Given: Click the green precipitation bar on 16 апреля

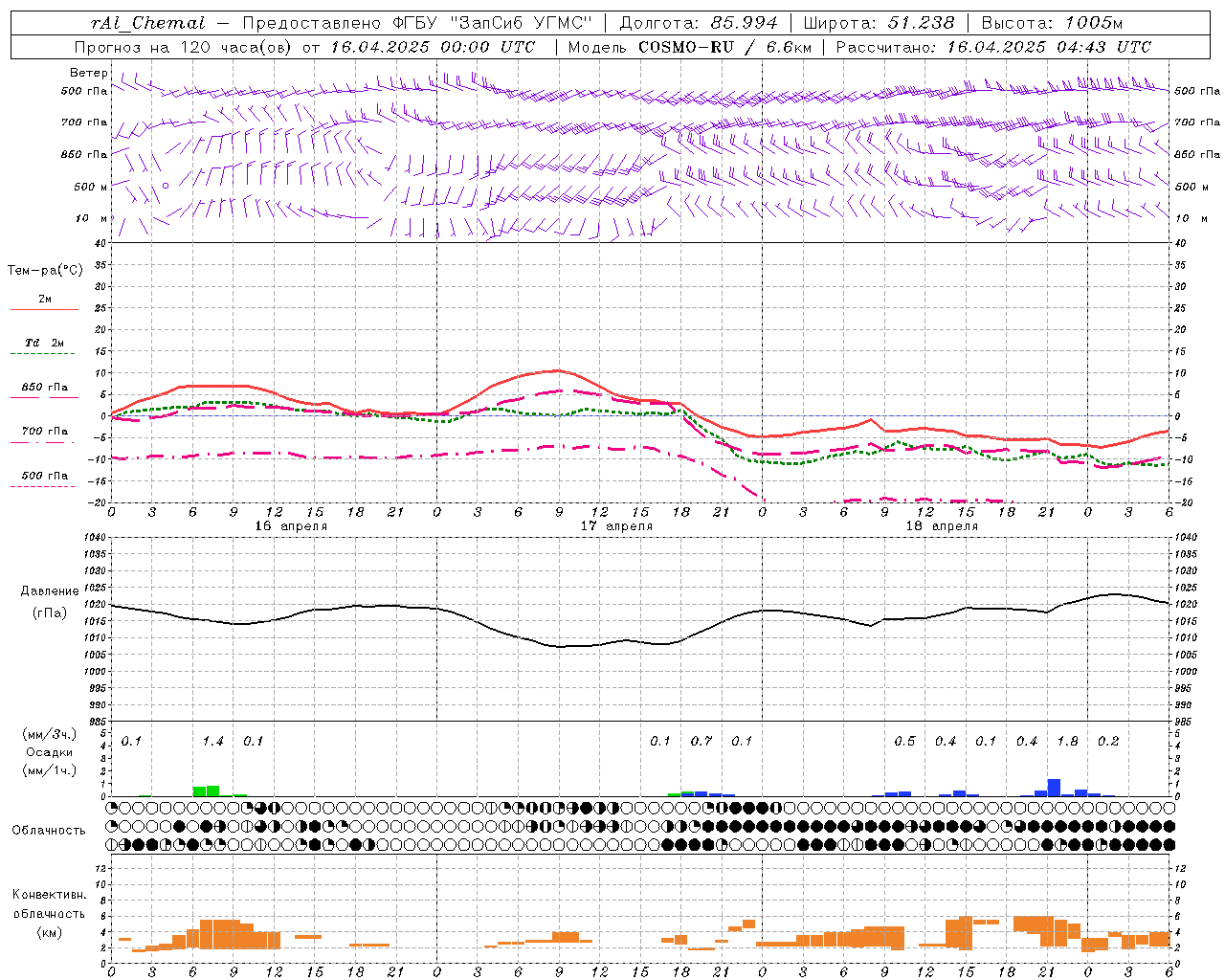Looking at the screenshot, I should (x=206, y=791).
